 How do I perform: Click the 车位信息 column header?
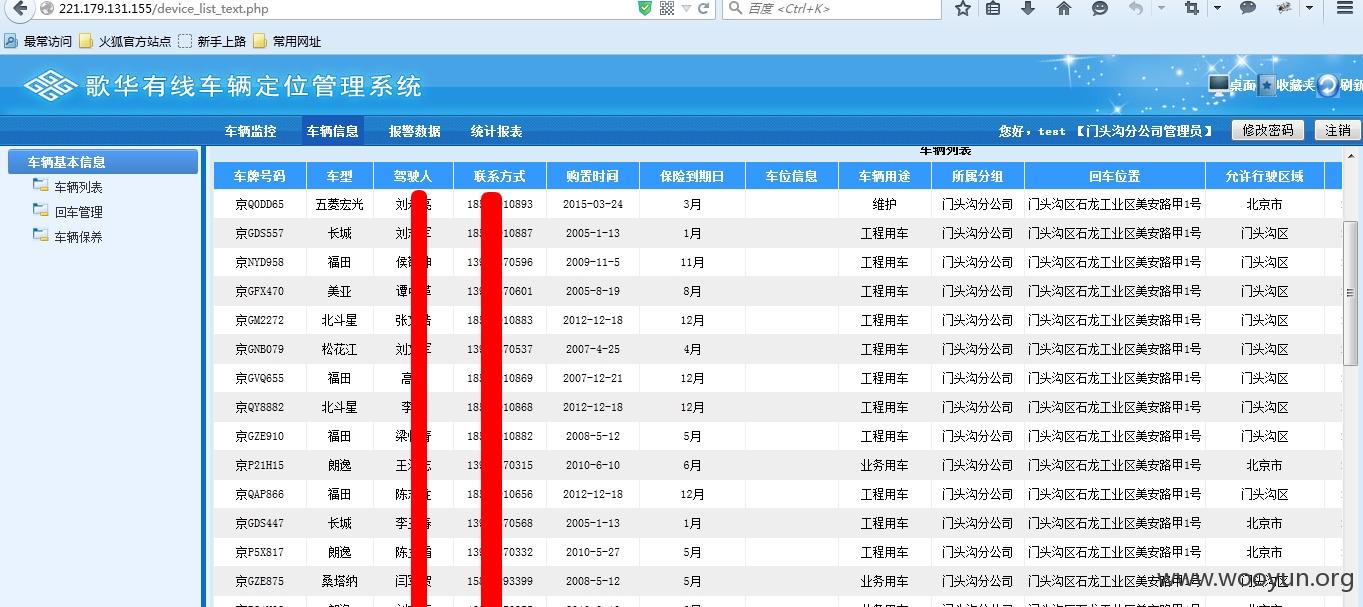coord(792,176)
